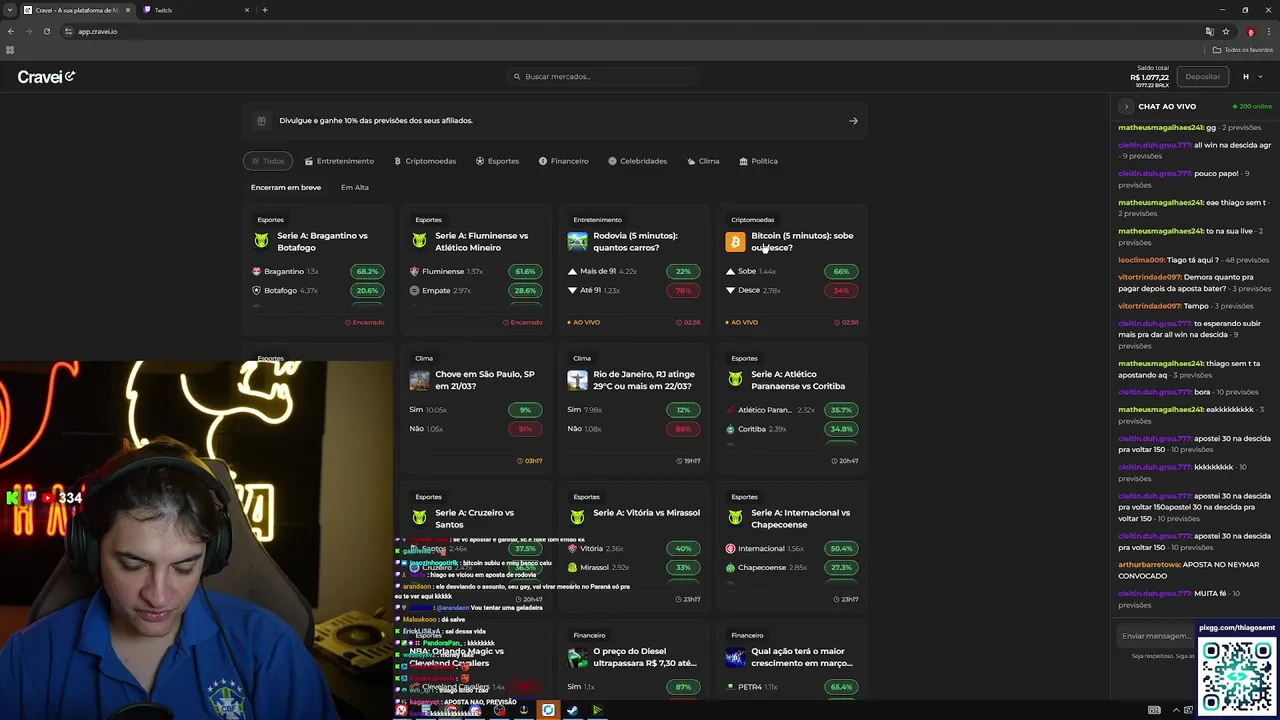Expand the browser tab search dropdown
The height and width of the screenshot is (720, 1280).
9,10
